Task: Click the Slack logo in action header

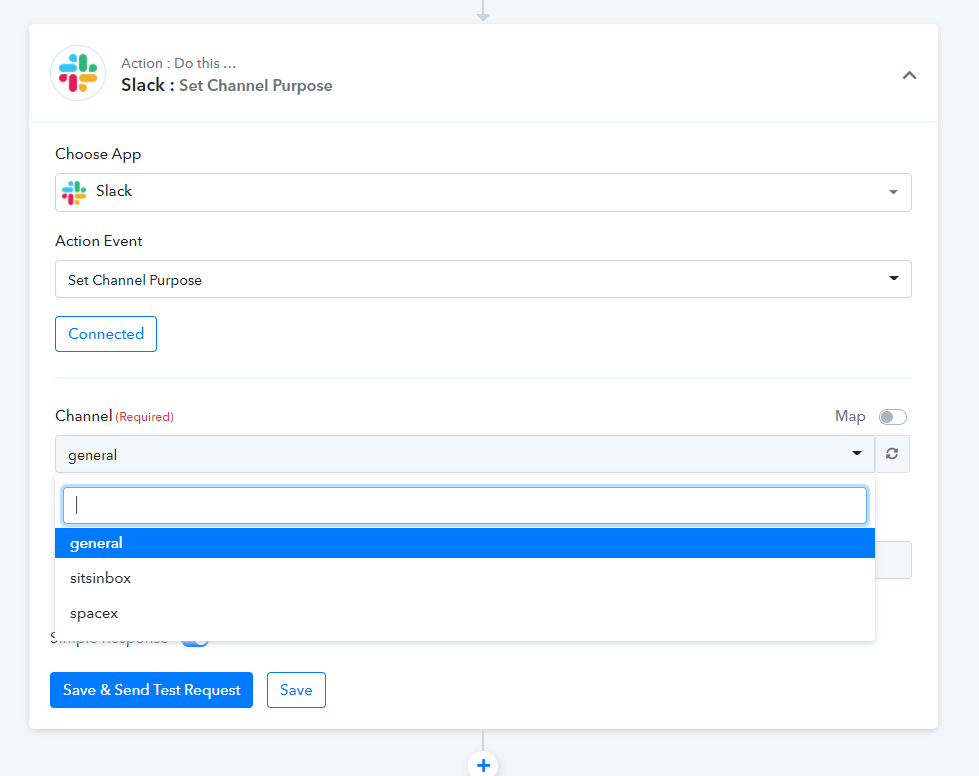Action: (x=78, y=73)
